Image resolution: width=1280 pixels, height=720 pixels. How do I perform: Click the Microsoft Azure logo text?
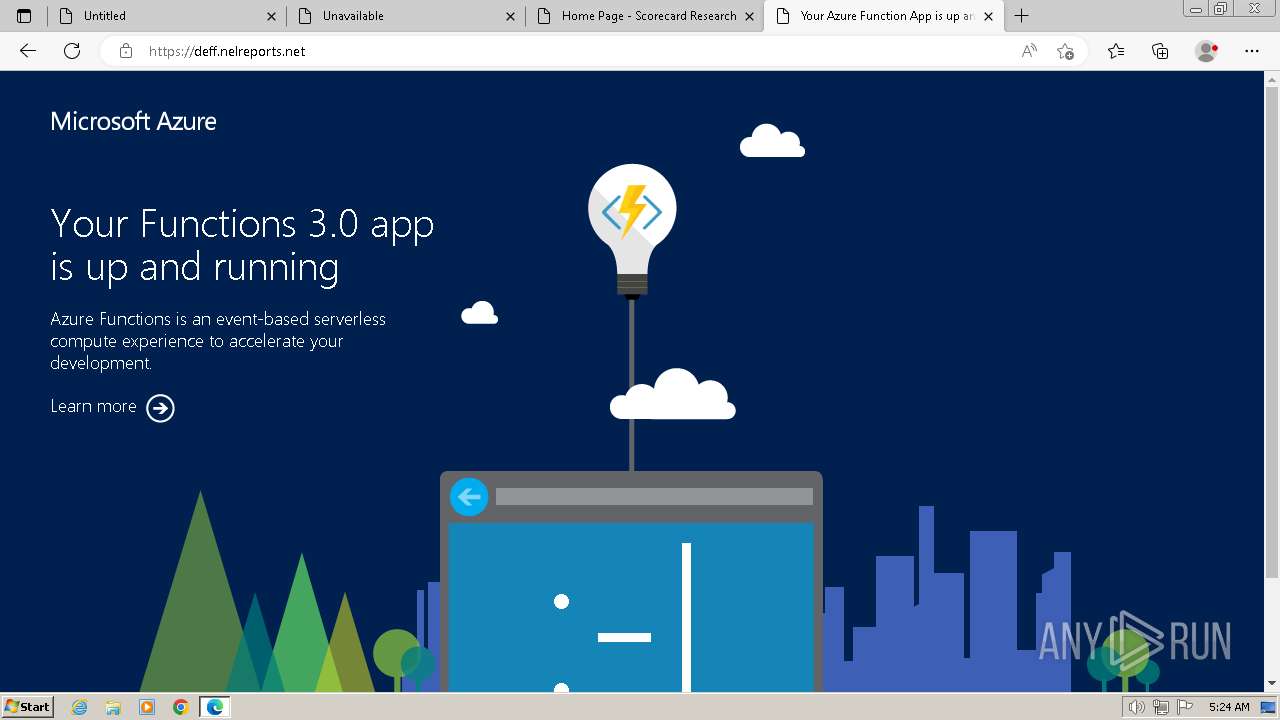pyautogui.click(x=133, y=121)
